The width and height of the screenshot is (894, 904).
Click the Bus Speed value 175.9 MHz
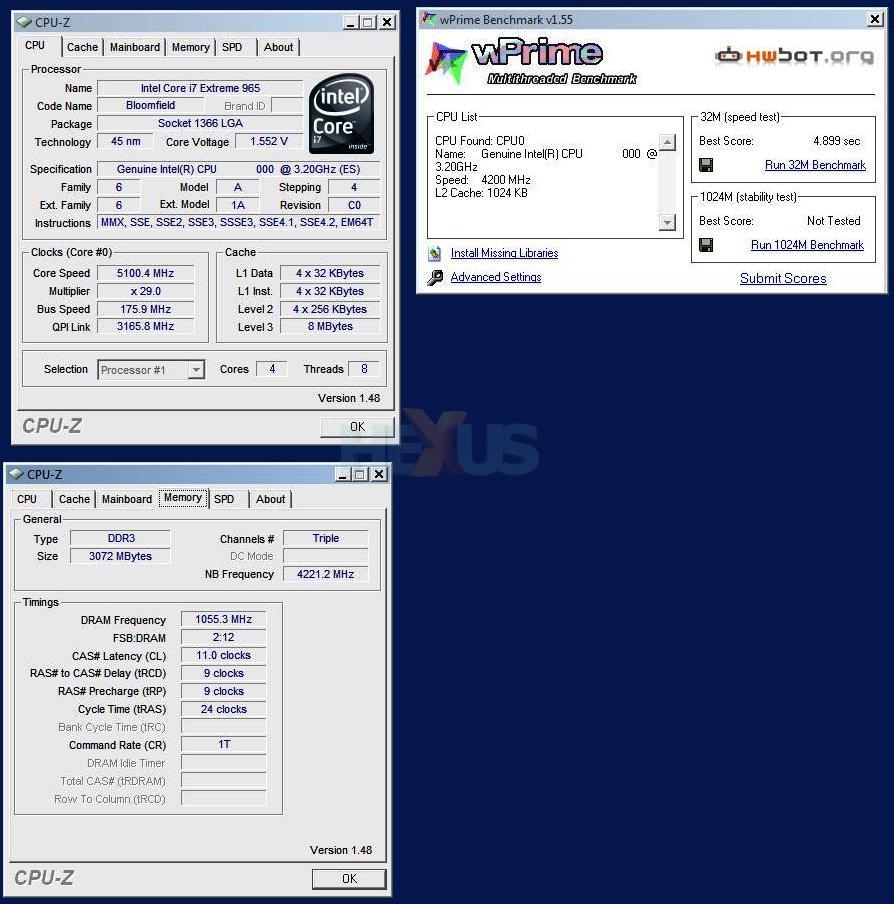click(145, 309)
